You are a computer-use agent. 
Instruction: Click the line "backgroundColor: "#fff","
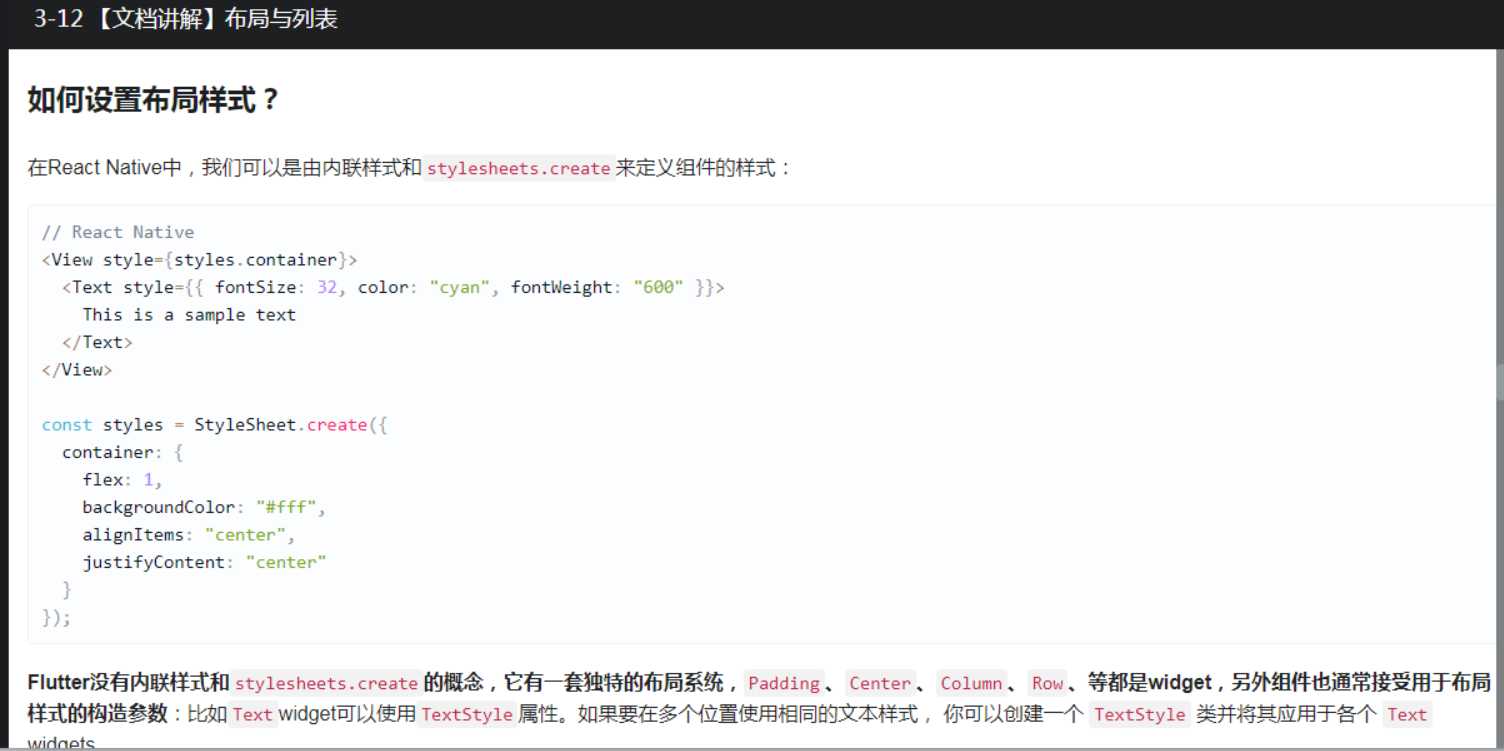click(x=204, y=507)
